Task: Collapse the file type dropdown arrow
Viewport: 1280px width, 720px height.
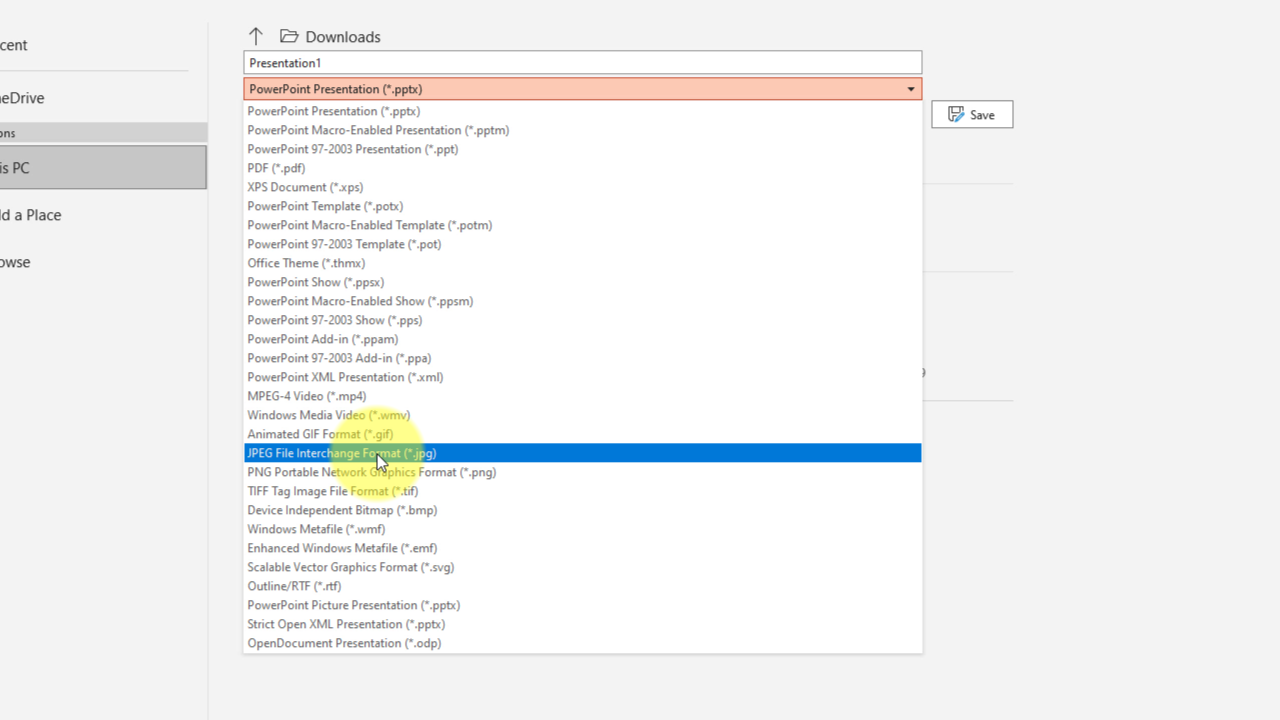Action: click(x=910, y=89)
